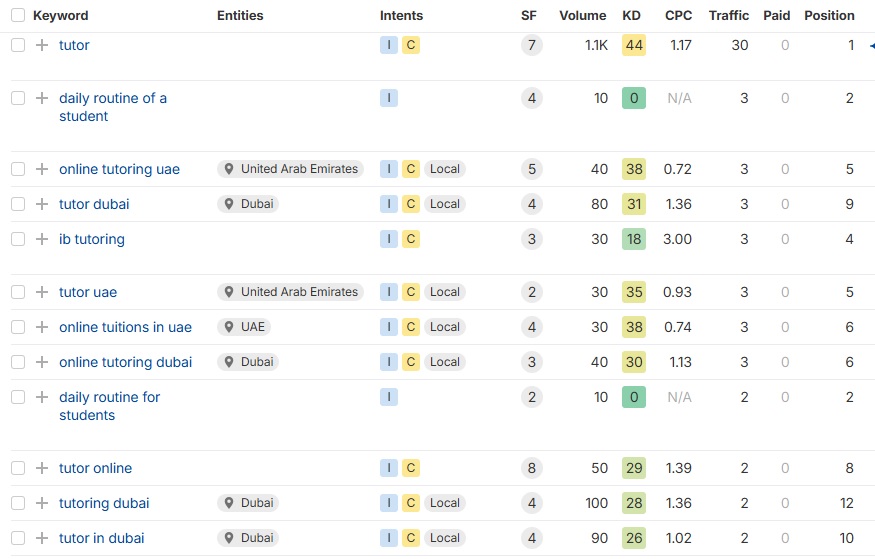875x559 pixels.
Task: Click the SF badge for 'tutor online'
Action: [x=531, y=468]
